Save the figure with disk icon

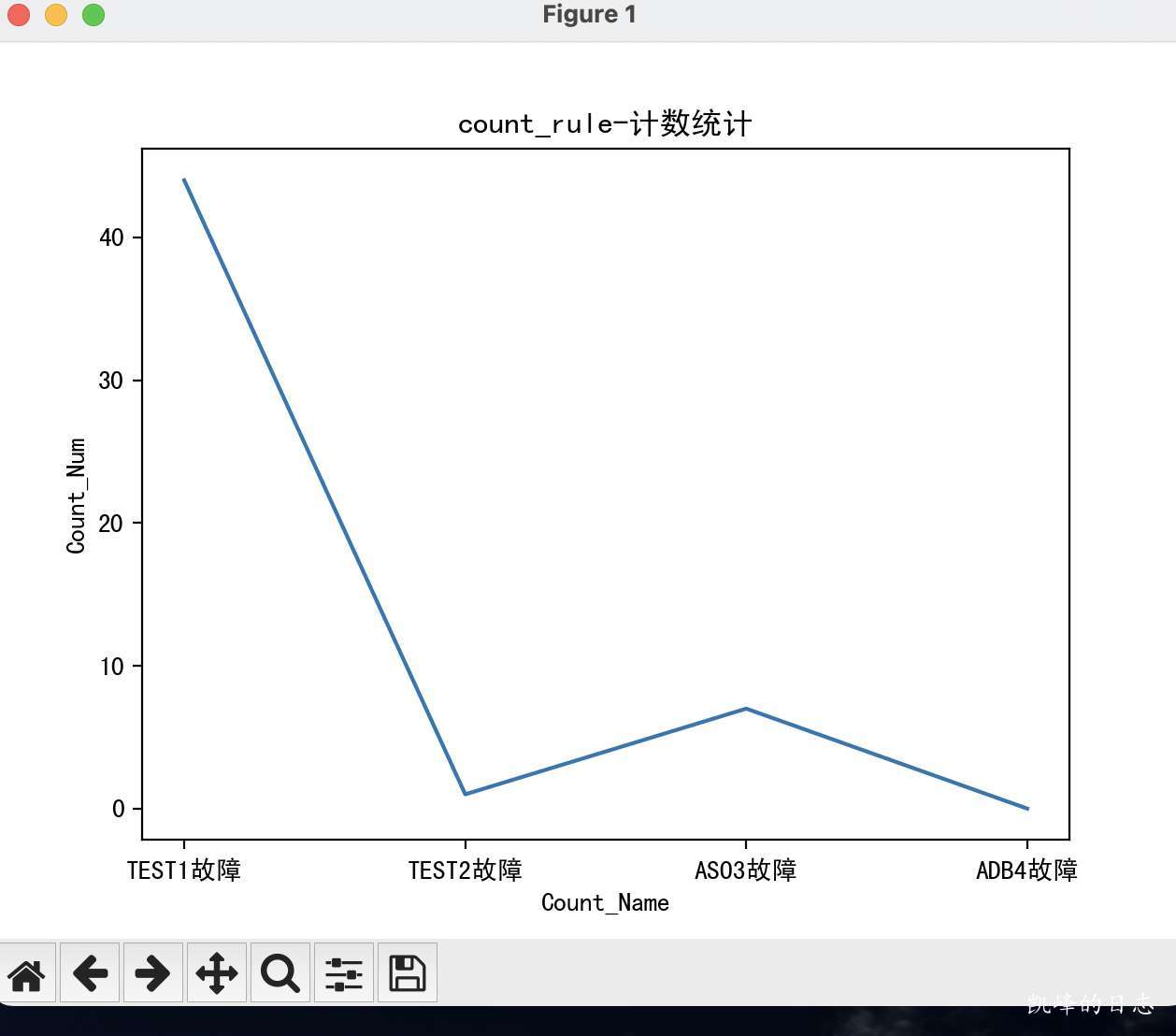point(407,973)
